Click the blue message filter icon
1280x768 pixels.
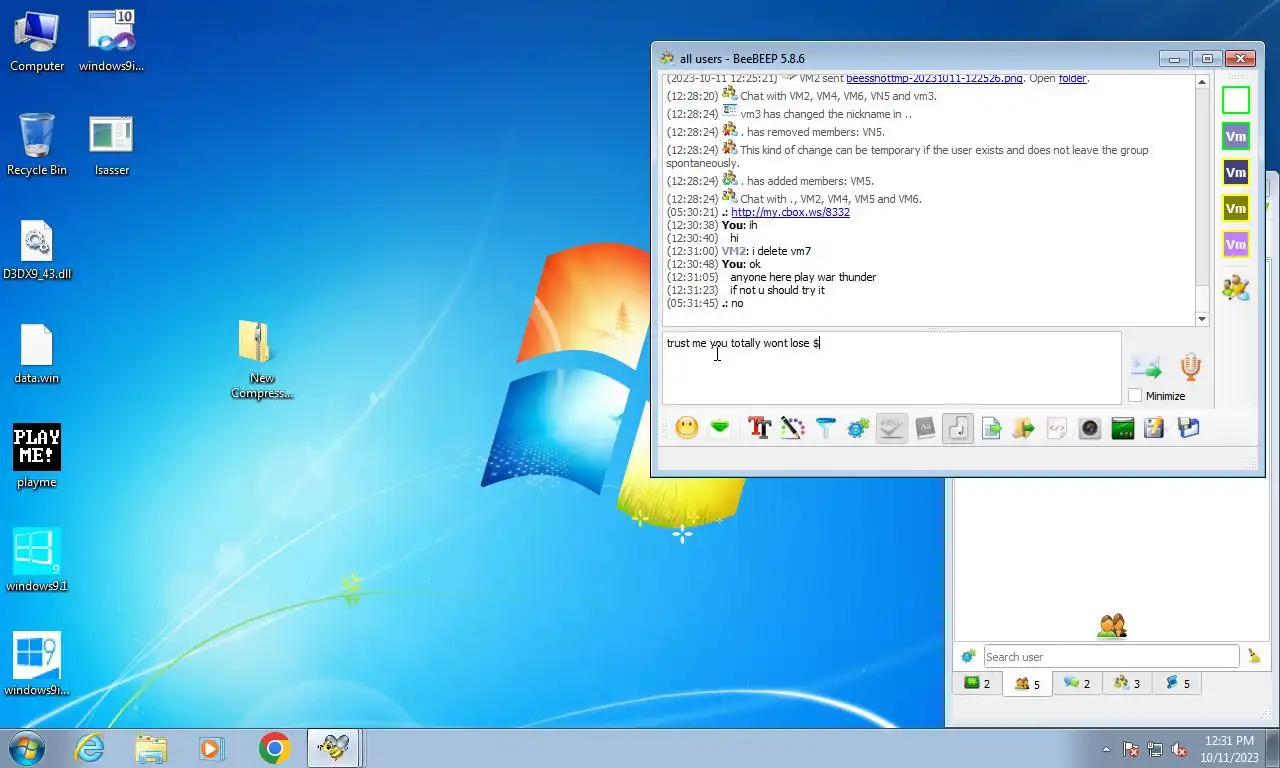click(825, 428)
